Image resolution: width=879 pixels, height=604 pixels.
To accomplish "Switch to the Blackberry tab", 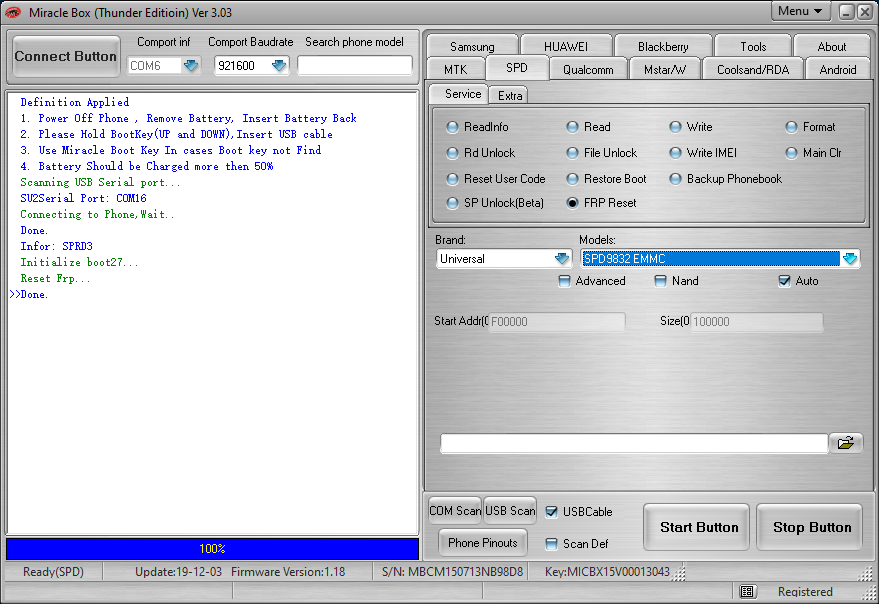I will [x=663, y=47].
